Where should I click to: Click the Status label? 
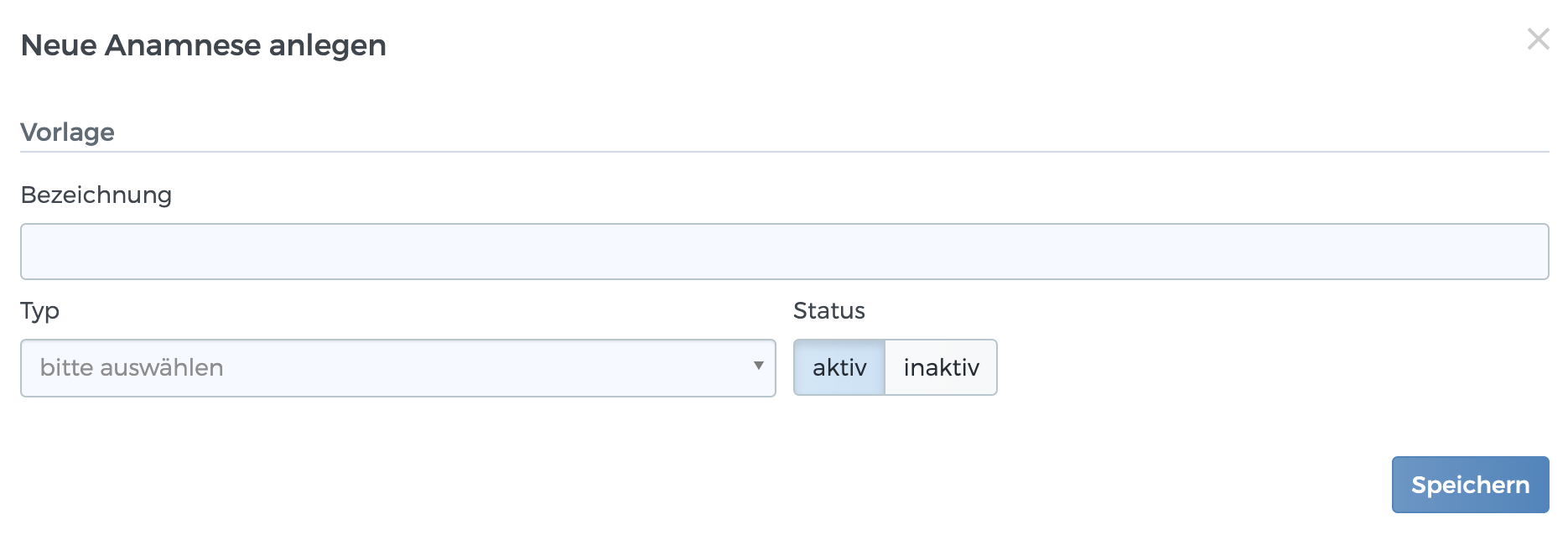(828, 311)
